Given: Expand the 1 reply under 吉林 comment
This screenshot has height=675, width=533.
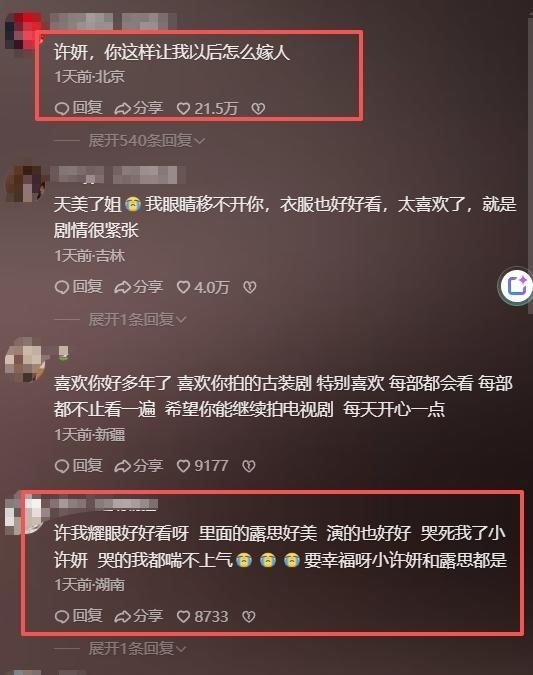Looking at the screenshot, I should point(137,319).
